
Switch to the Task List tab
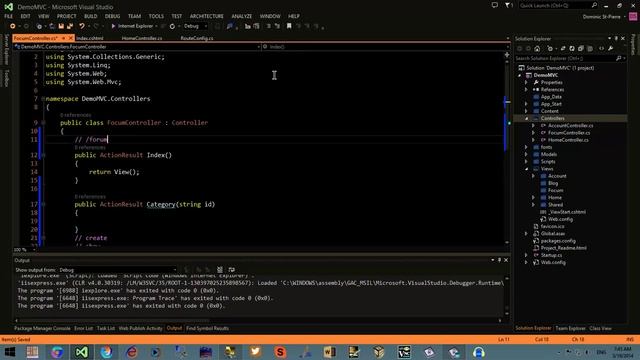click(x=106, y=329)
